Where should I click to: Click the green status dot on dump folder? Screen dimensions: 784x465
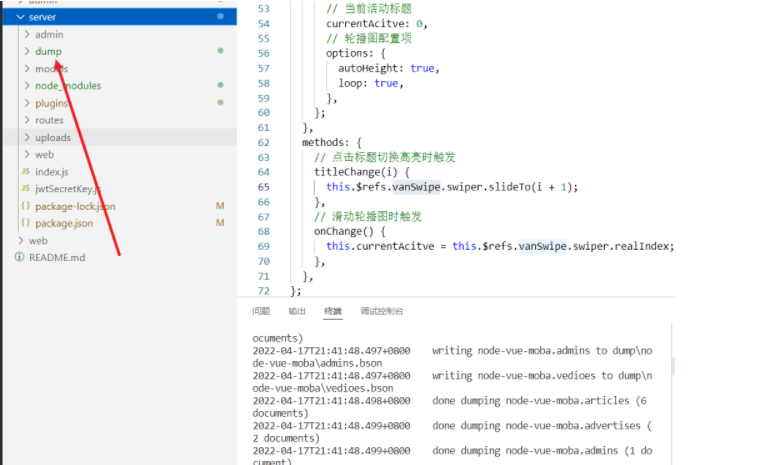[219, 51]
